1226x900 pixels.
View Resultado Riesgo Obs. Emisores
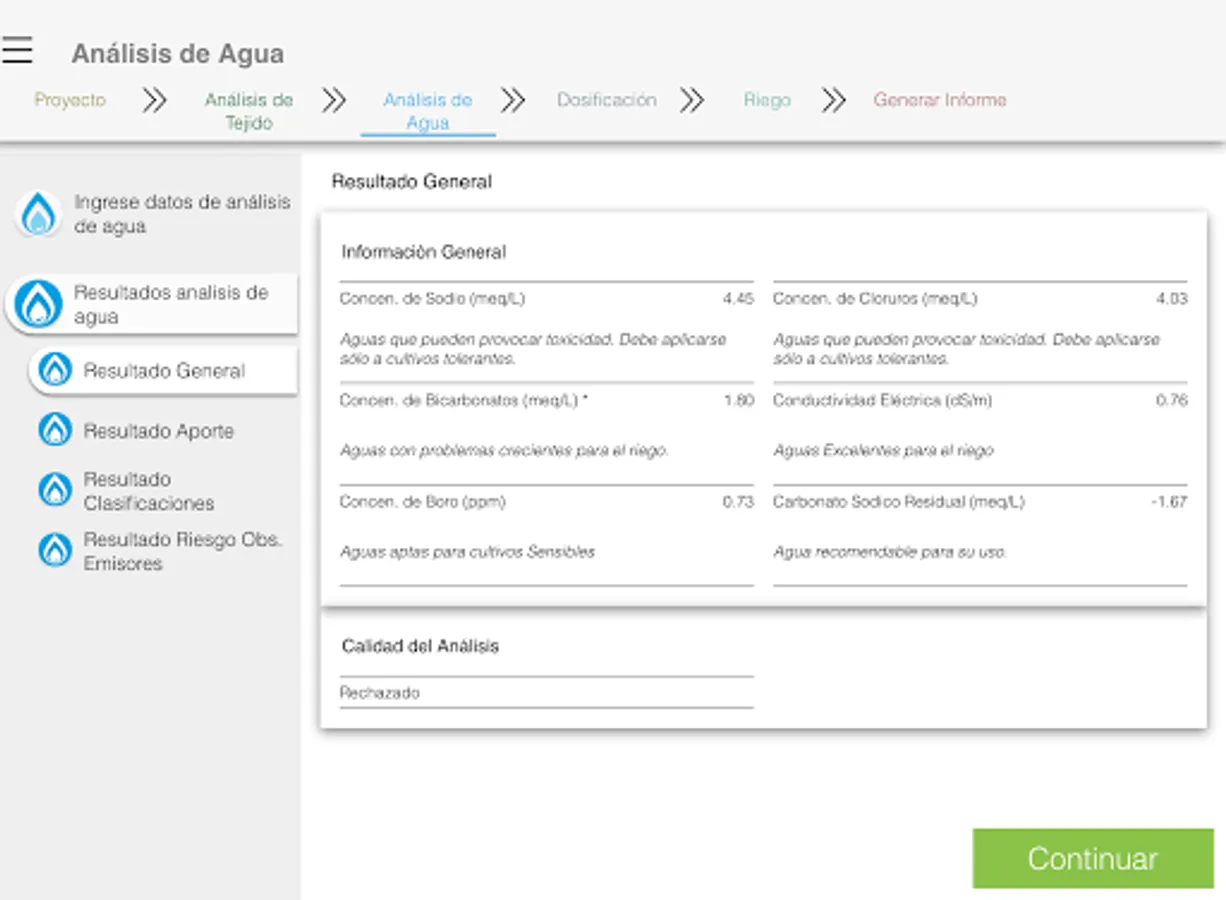[x=182, y=551]
